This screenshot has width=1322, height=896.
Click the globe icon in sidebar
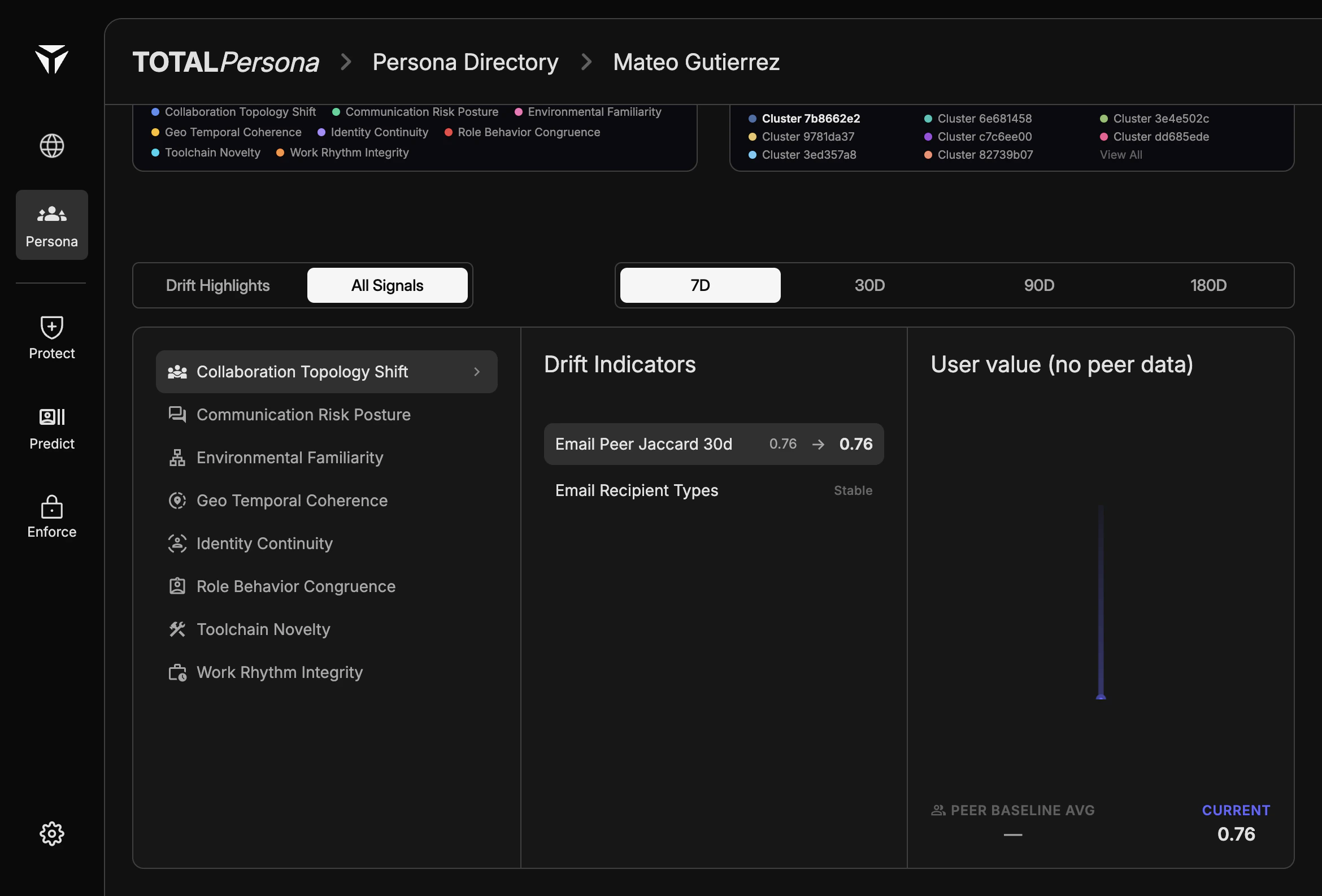[52, 146]
